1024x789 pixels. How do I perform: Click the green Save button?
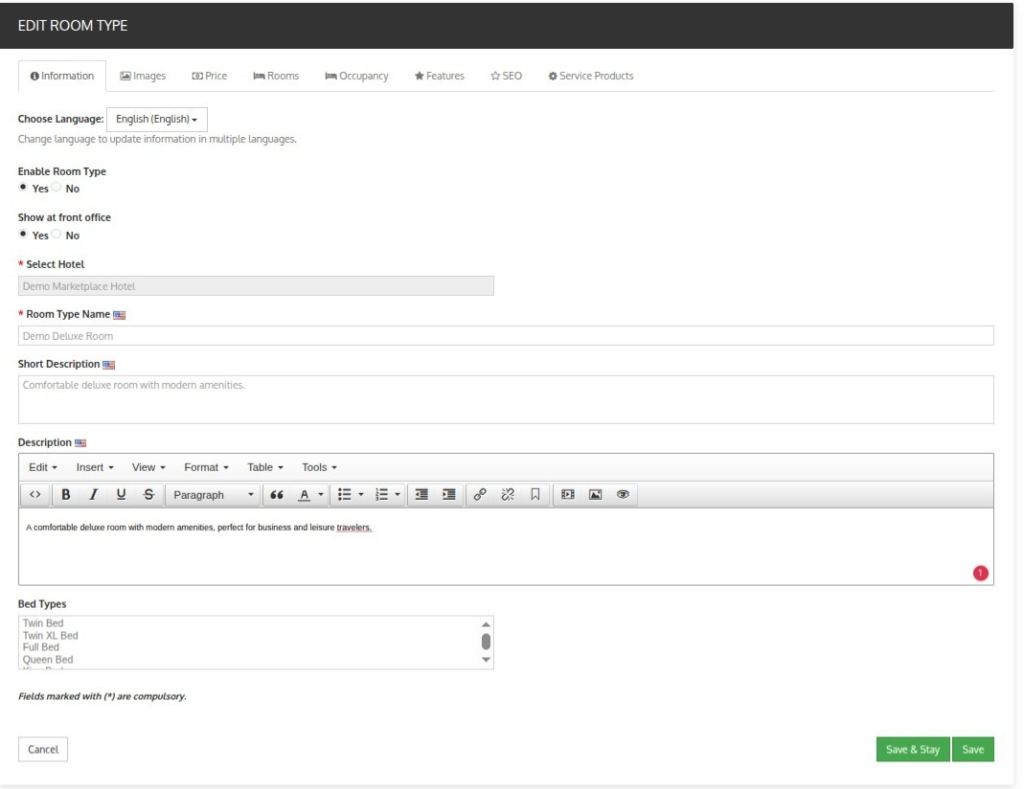972,749
